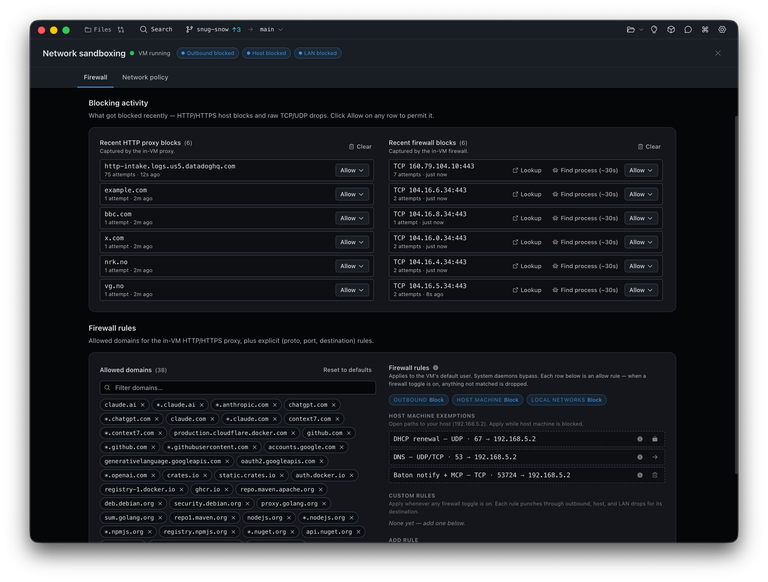Viewport: 768px width, 582px height.
Task: Click the panel's vertical scrollbar
Action: tap(736, 294)
